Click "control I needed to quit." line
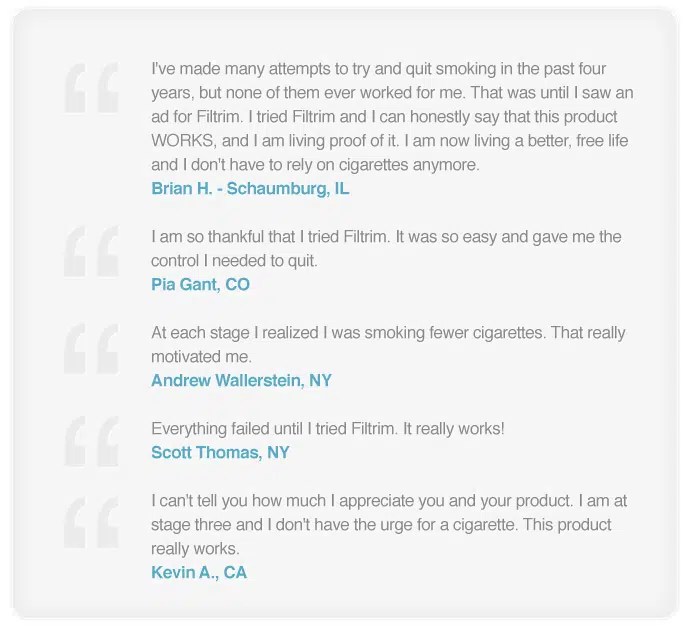The height and width of the screenshot is (629, 689). [x=234, y=261]
